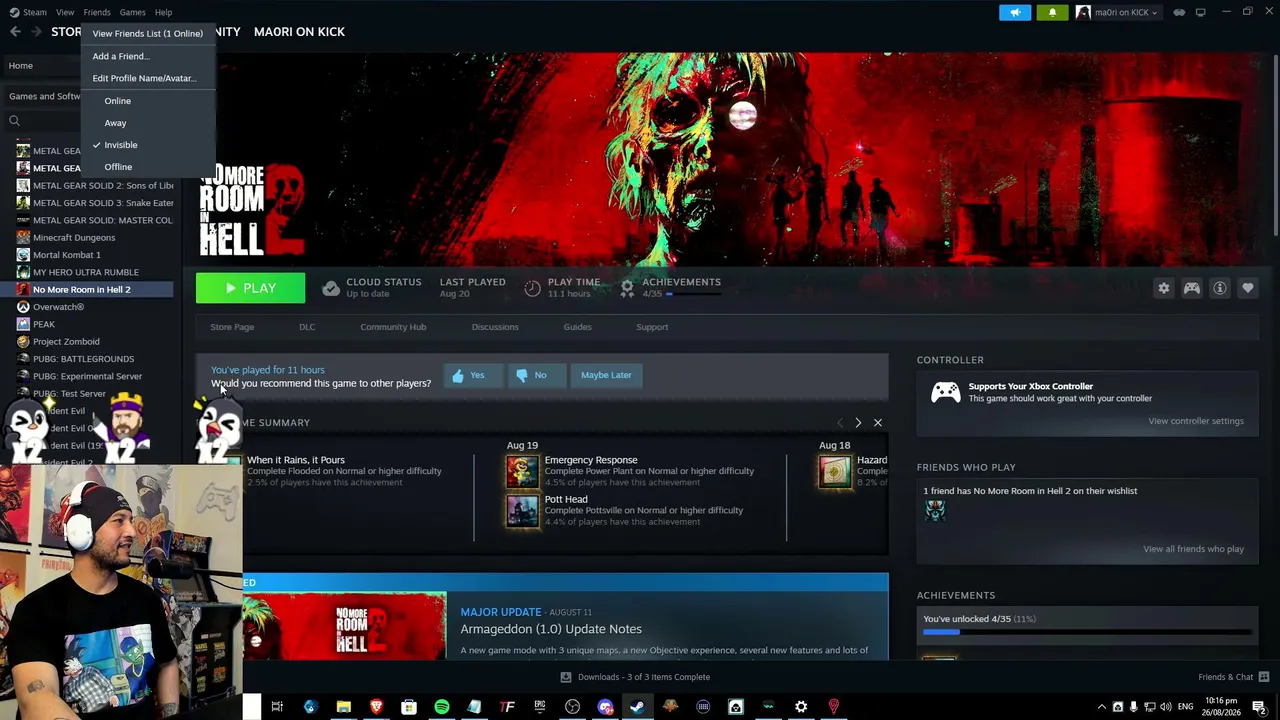Open Microsoft Store from the taskbar
The width and height of the screenshot is (1280, 720).
[x=409, y=707]
